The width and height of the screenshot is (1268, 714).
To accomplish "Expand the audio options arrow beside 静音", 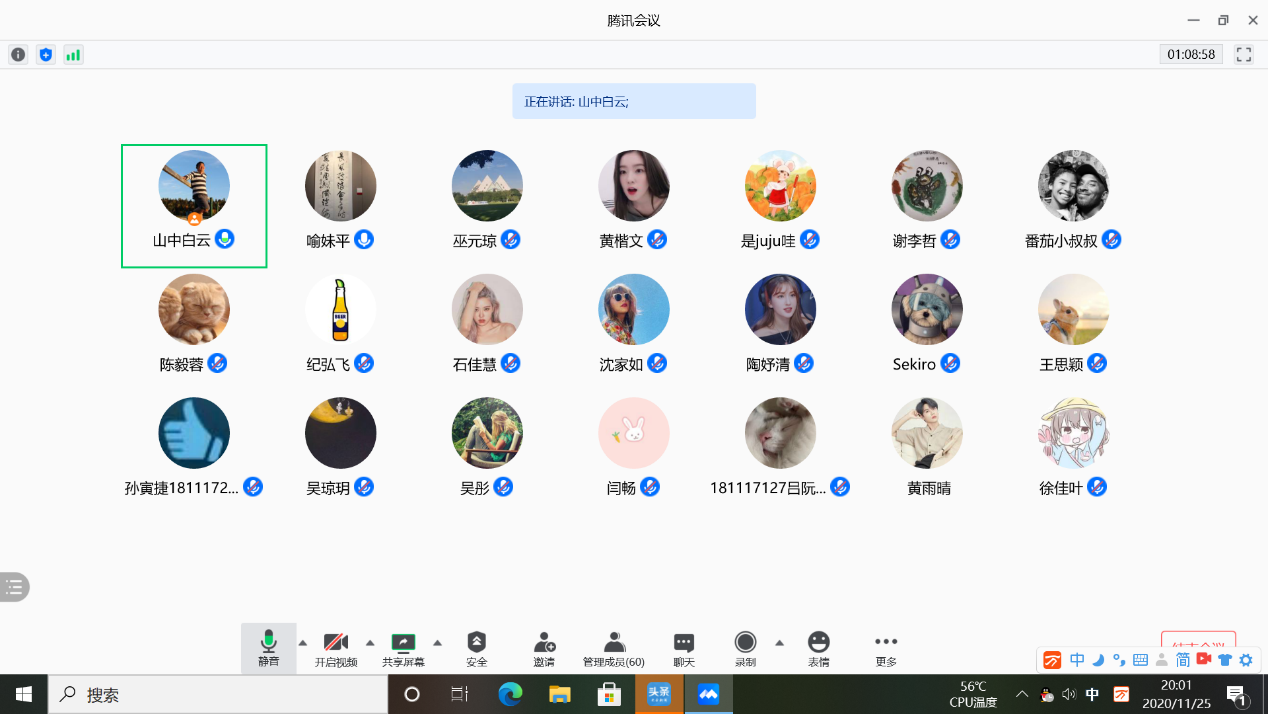I will (x=303, y=642).
